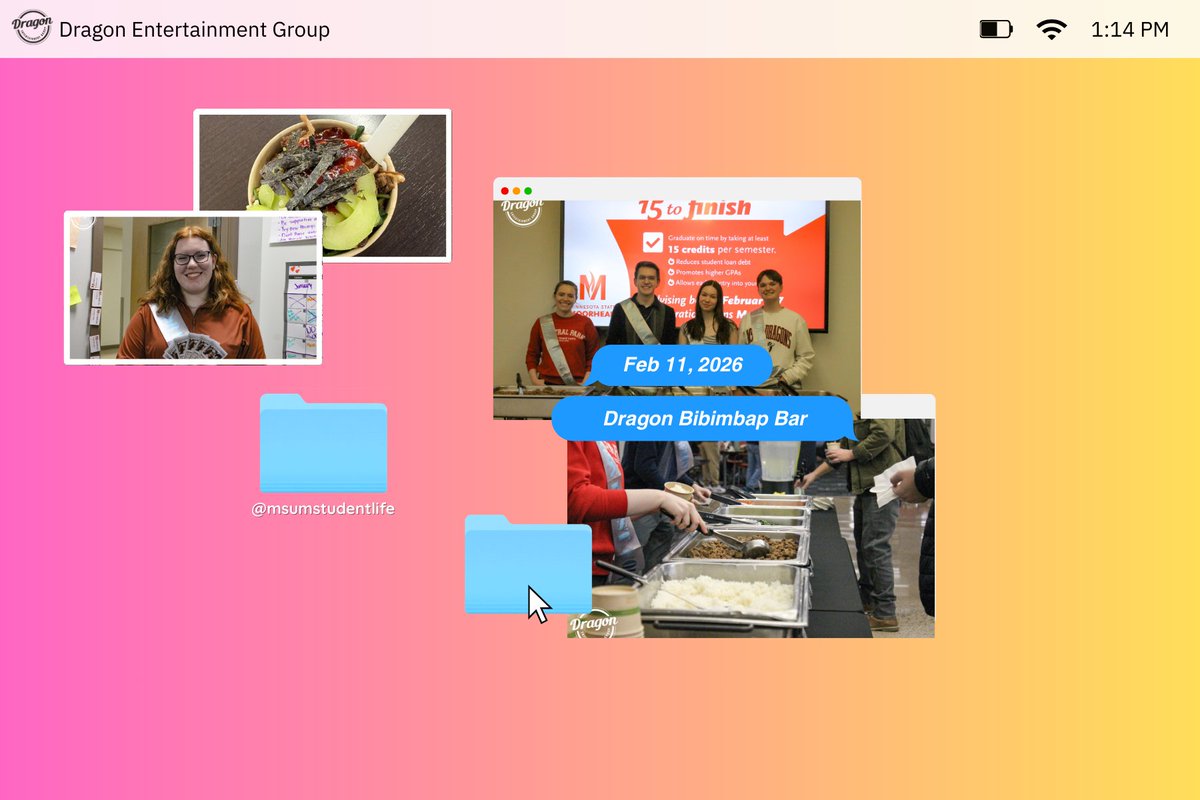Click the Dragon logo in top bar

32,28
